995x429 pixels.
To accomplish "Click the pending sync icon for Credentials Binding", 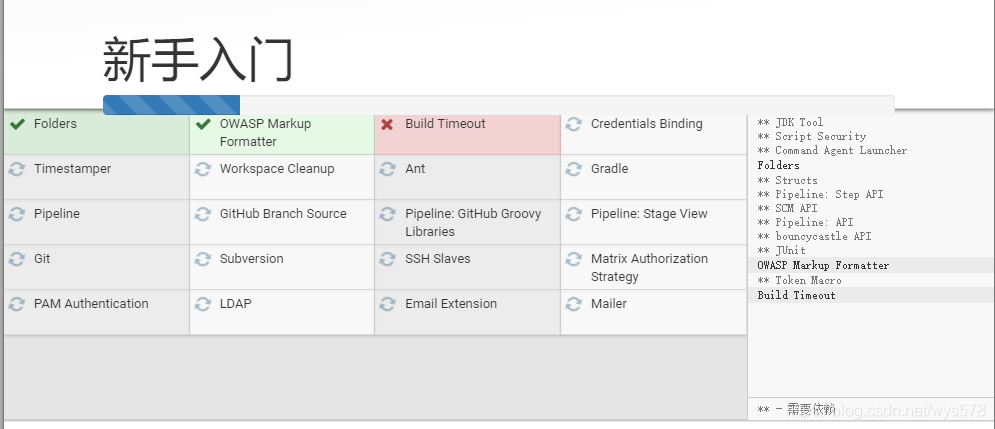I will pyautogui.click(x=574, y=124).
